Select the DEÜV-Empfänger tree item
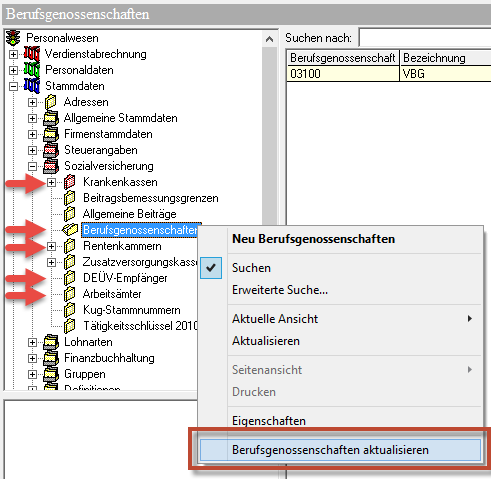The height and width of the screenshot is (479, 491). tap(125, 278)
